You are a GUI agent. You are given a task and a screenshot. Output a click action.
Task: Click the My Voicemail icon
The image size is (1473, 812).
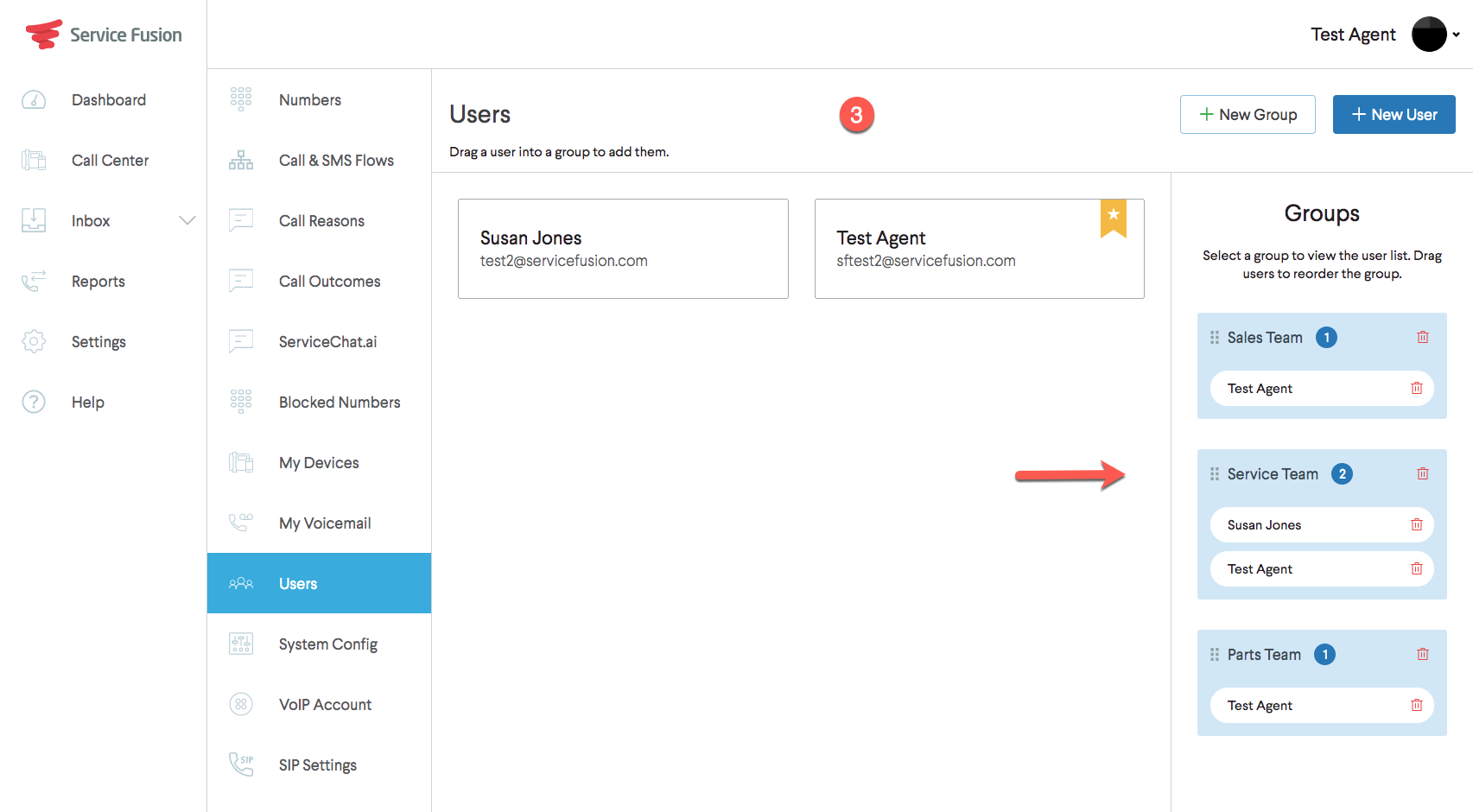point(241,523)
